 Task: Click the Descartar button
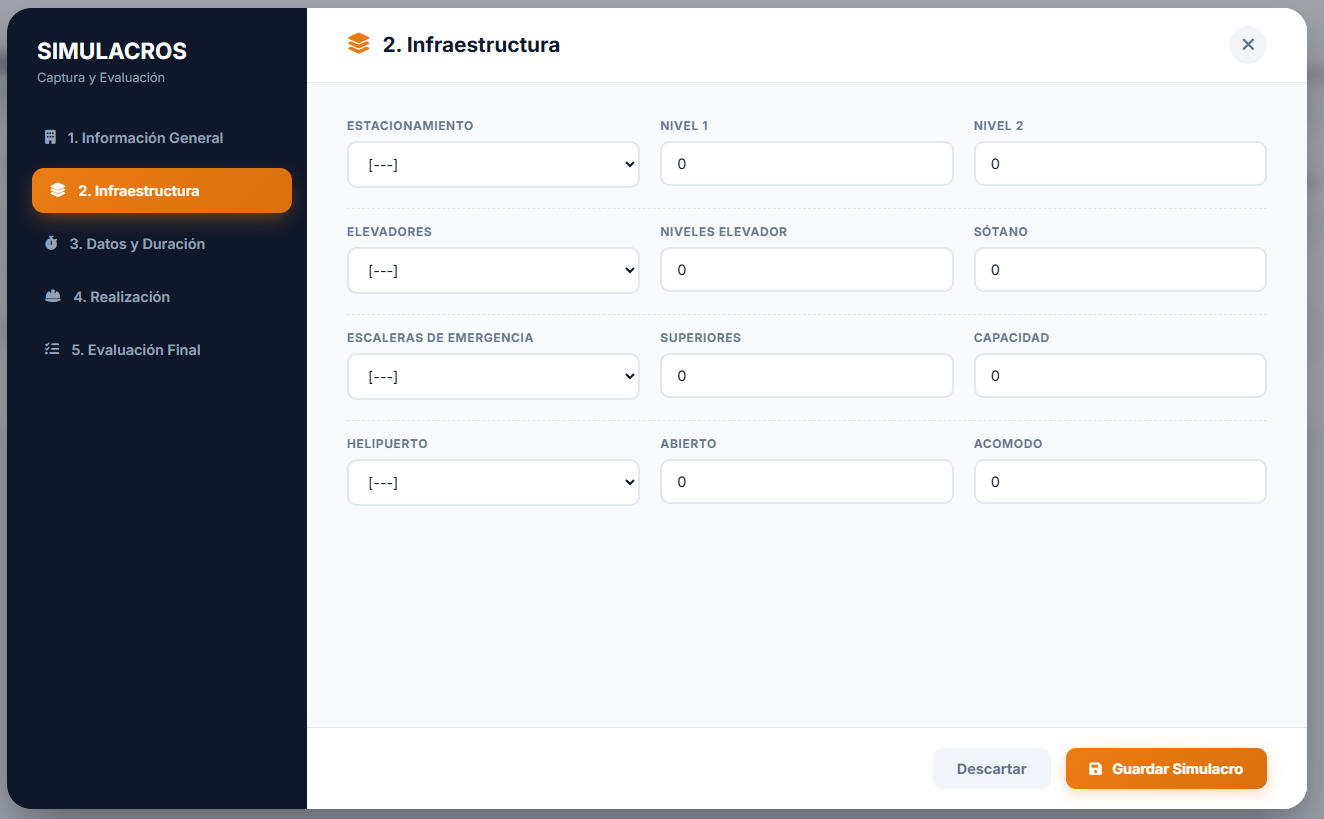click(992, 769)
